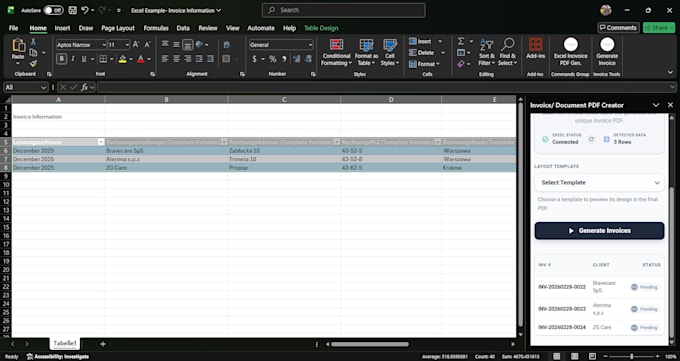The width and height of the screenshot is (680, 361).
Task: Open Leistungszeitraum column filter arrow
Action: [101, 142]
